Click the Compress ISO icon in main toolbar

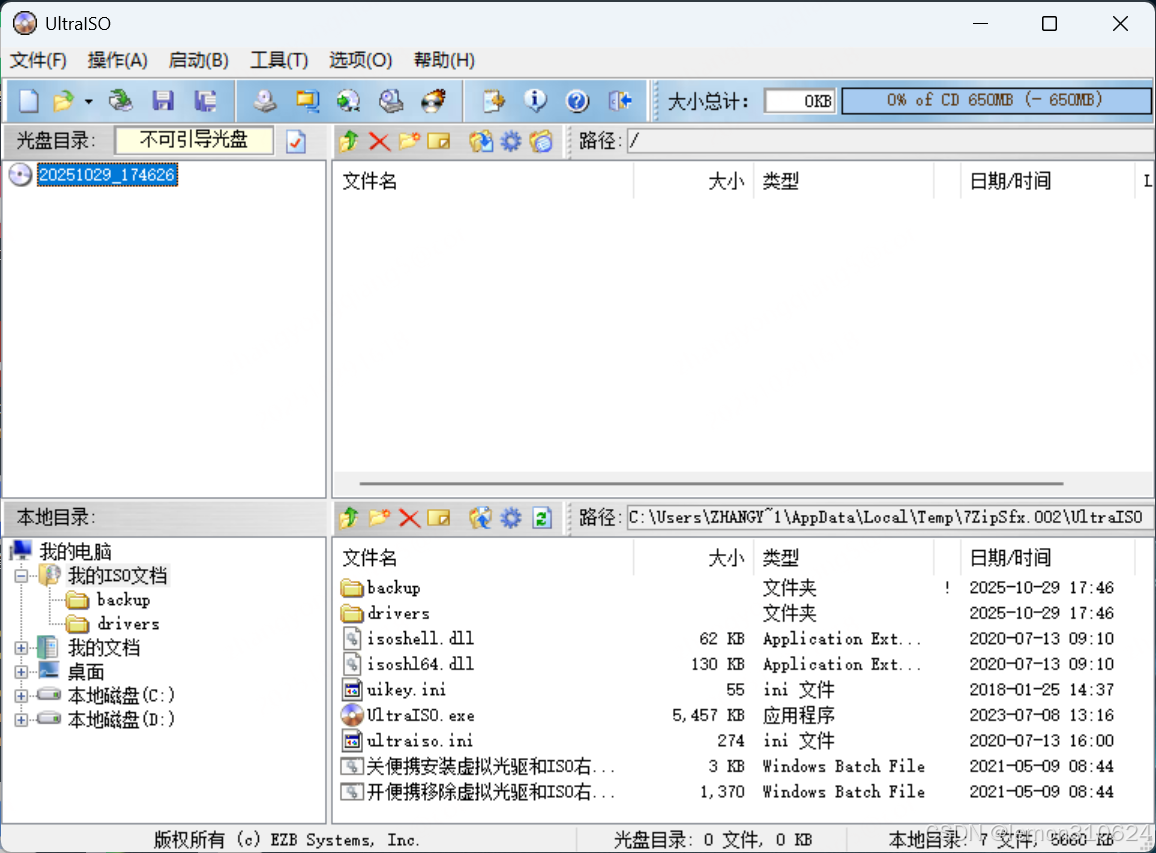pyautogui.click(x=307, y=101)
